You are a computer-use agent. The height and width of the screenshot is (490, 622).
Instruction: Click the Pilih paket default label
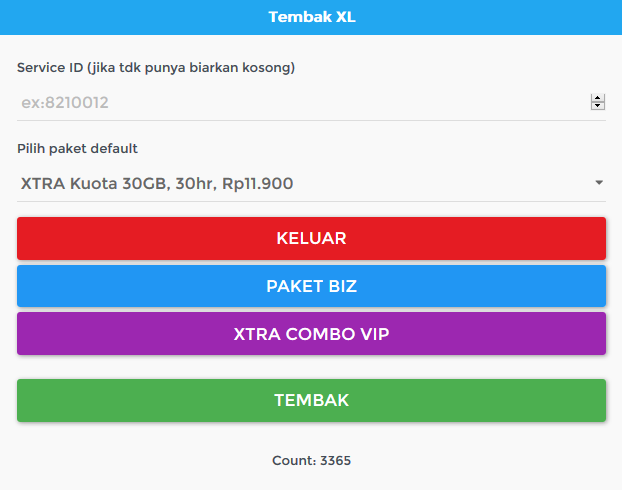[77, 149]
